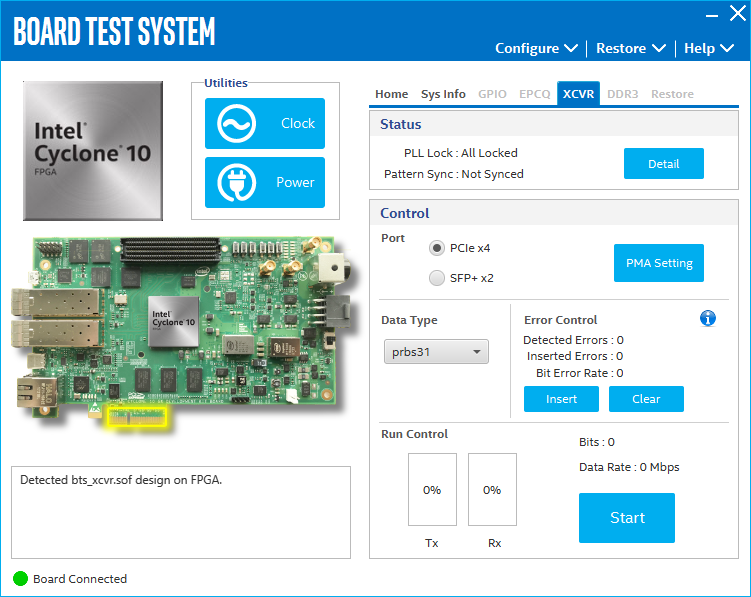Click the green Board Connected status indicator
Viewport: 751px width, 597px height.
point(20,579)
